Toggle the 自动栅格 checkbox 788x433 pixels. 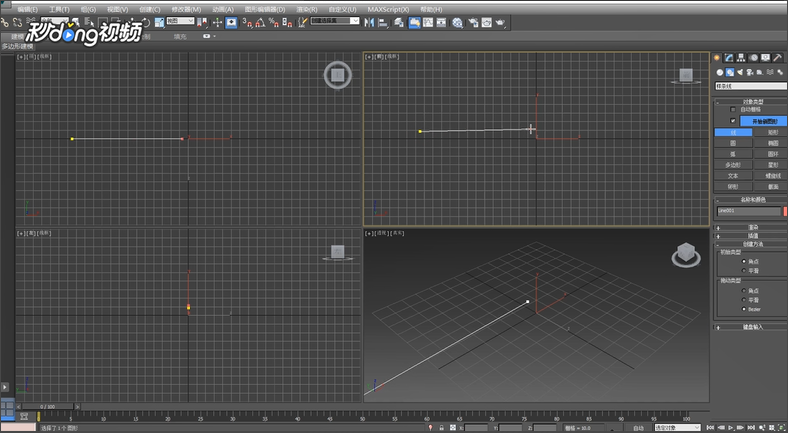(733, 110)
